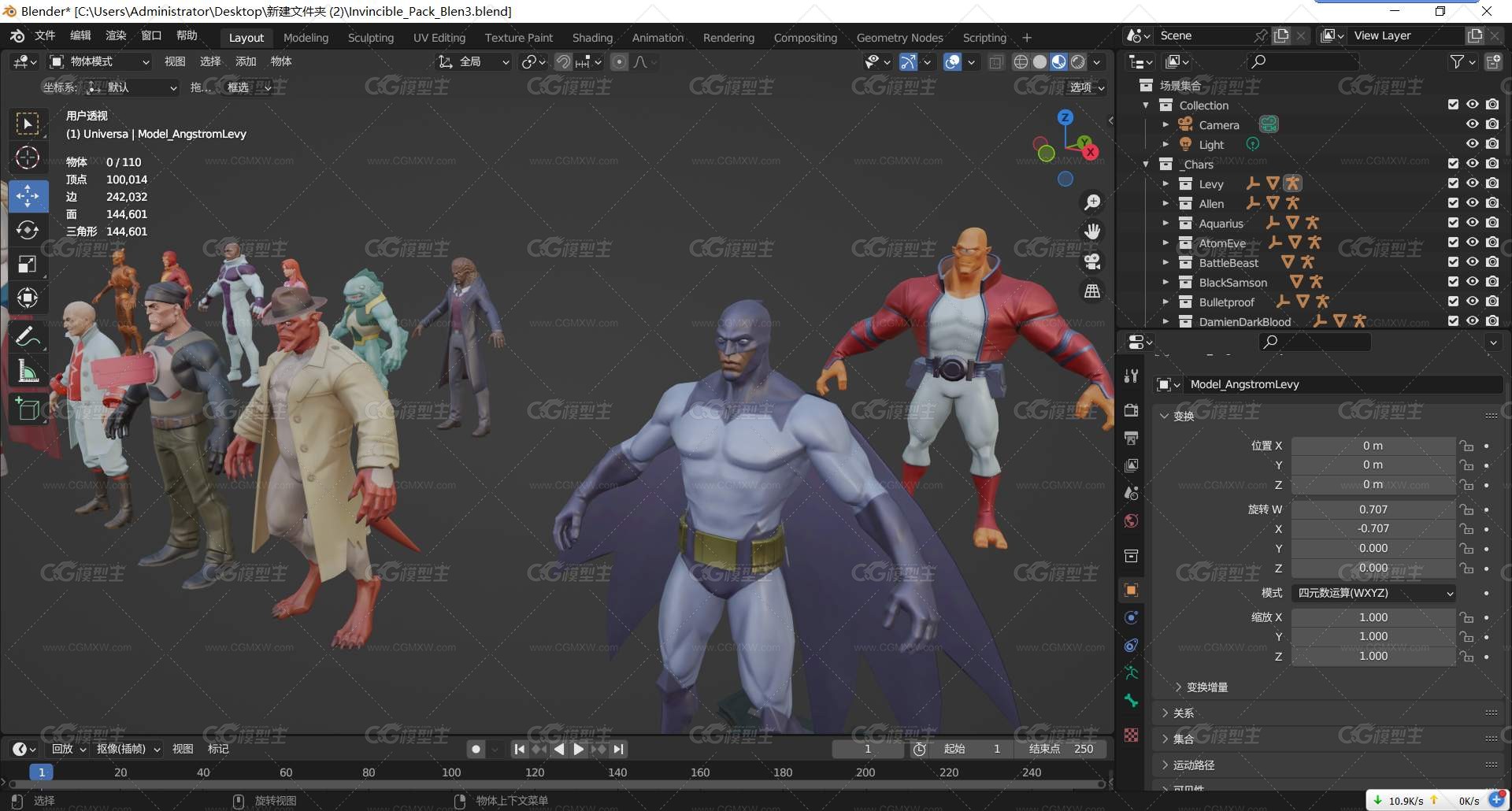Select the Add Cube tool
Screen dimensions: 1512x811
[x=28, y=409]
